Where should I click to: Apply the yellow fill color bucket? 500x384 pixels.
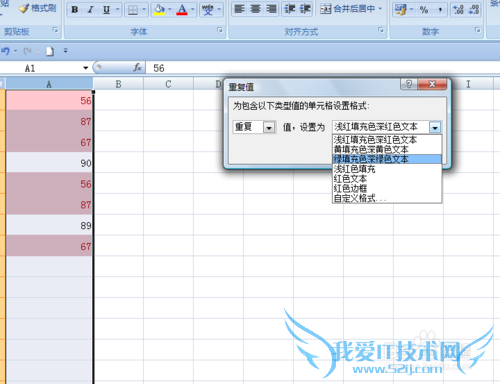click(160, 10)
